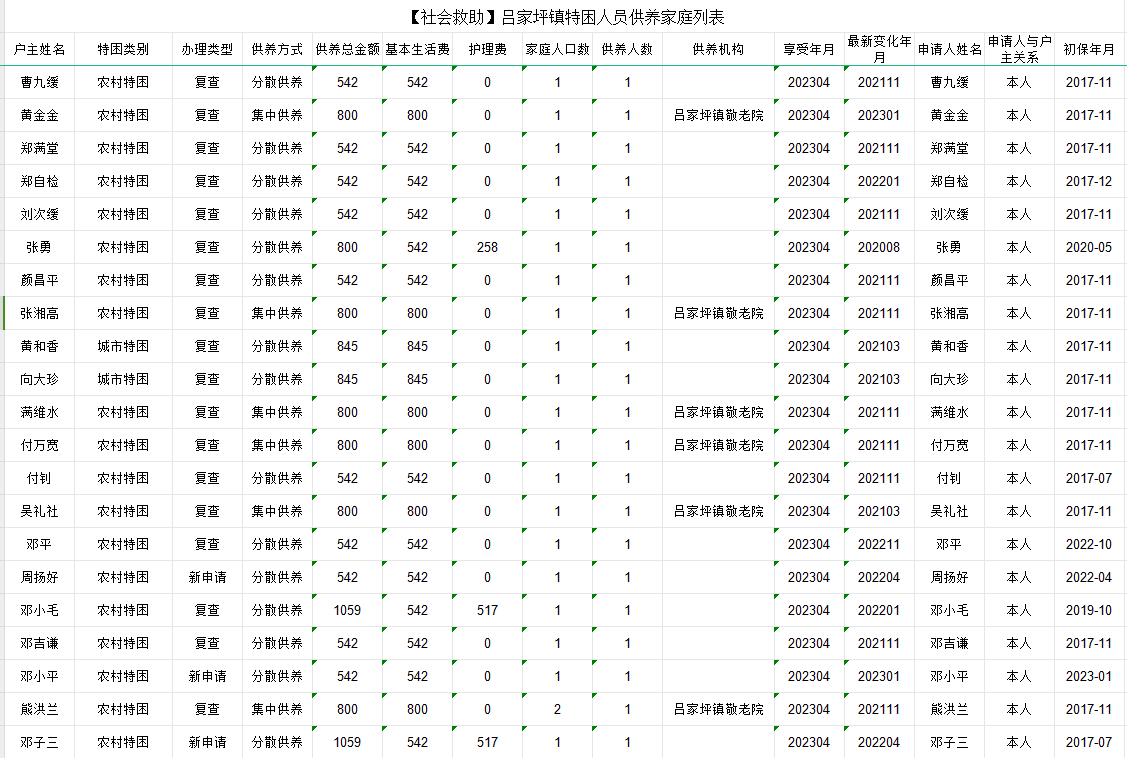
Task: Select 邓小毛's 供养总金额 cell 1059
Action: point(347,610)
